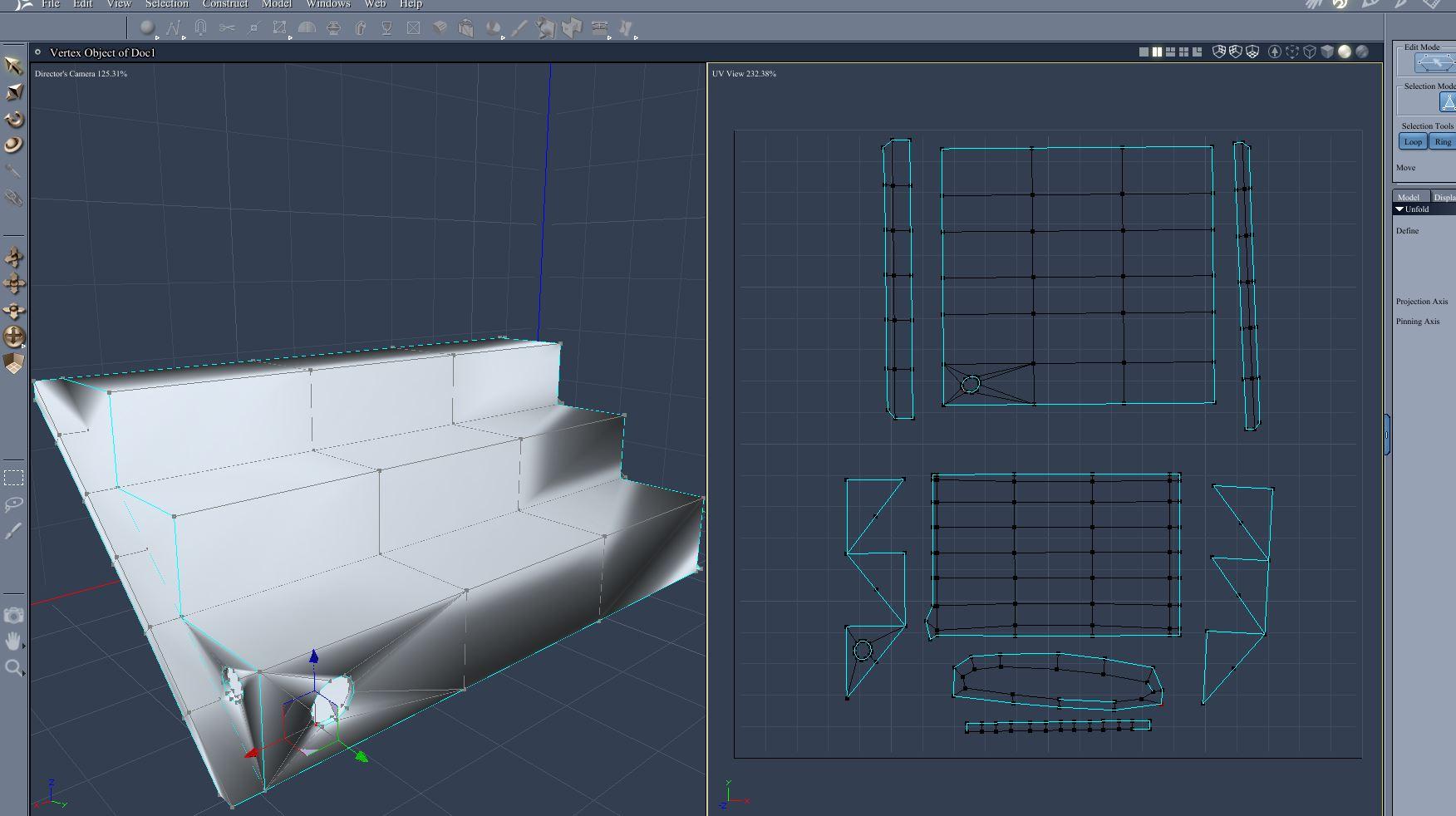The width and height of the screenshot is (1456, 816).
Task: Choose the hand Pan tool
Action: (13, 641)
